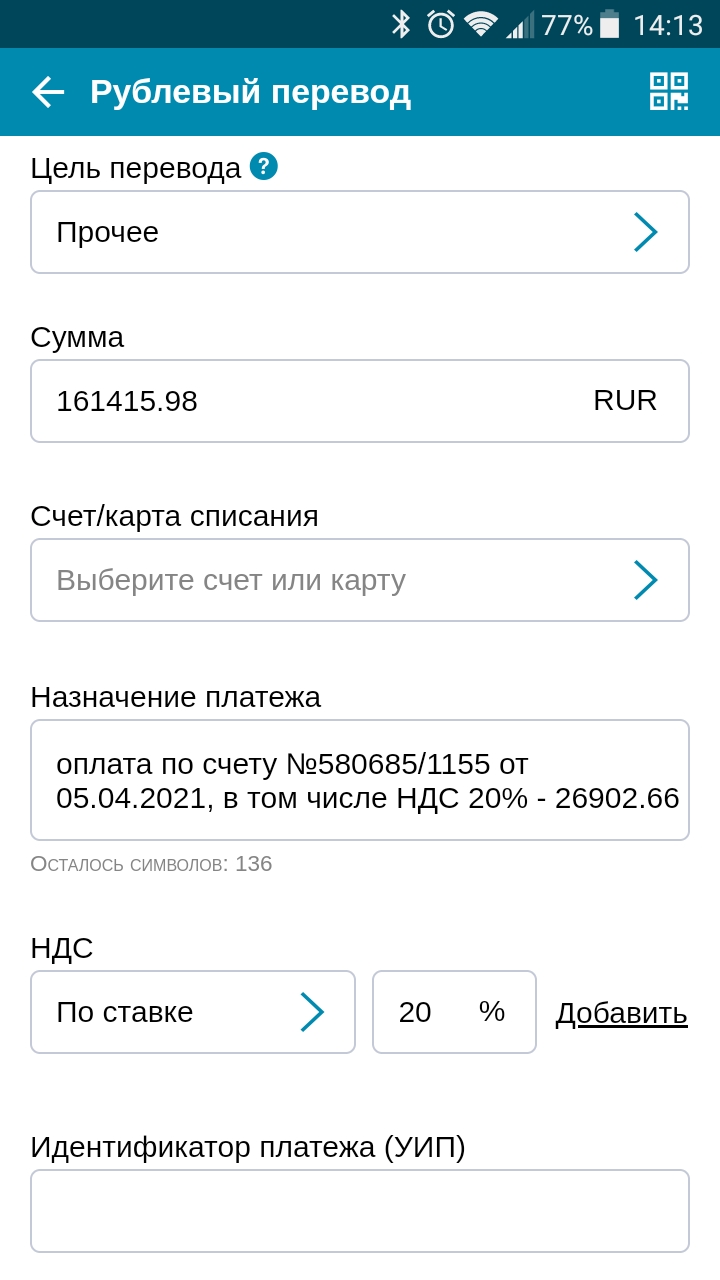Viewport: 720px width, 1280px height.
Task: Tap the cellular signal strength icon
Action: coord(520,24)
